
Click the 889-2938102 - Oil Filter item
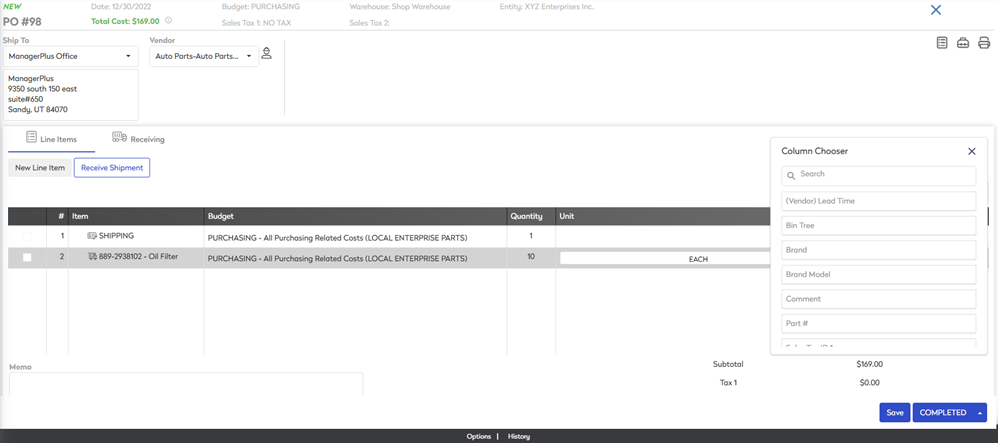138,256
